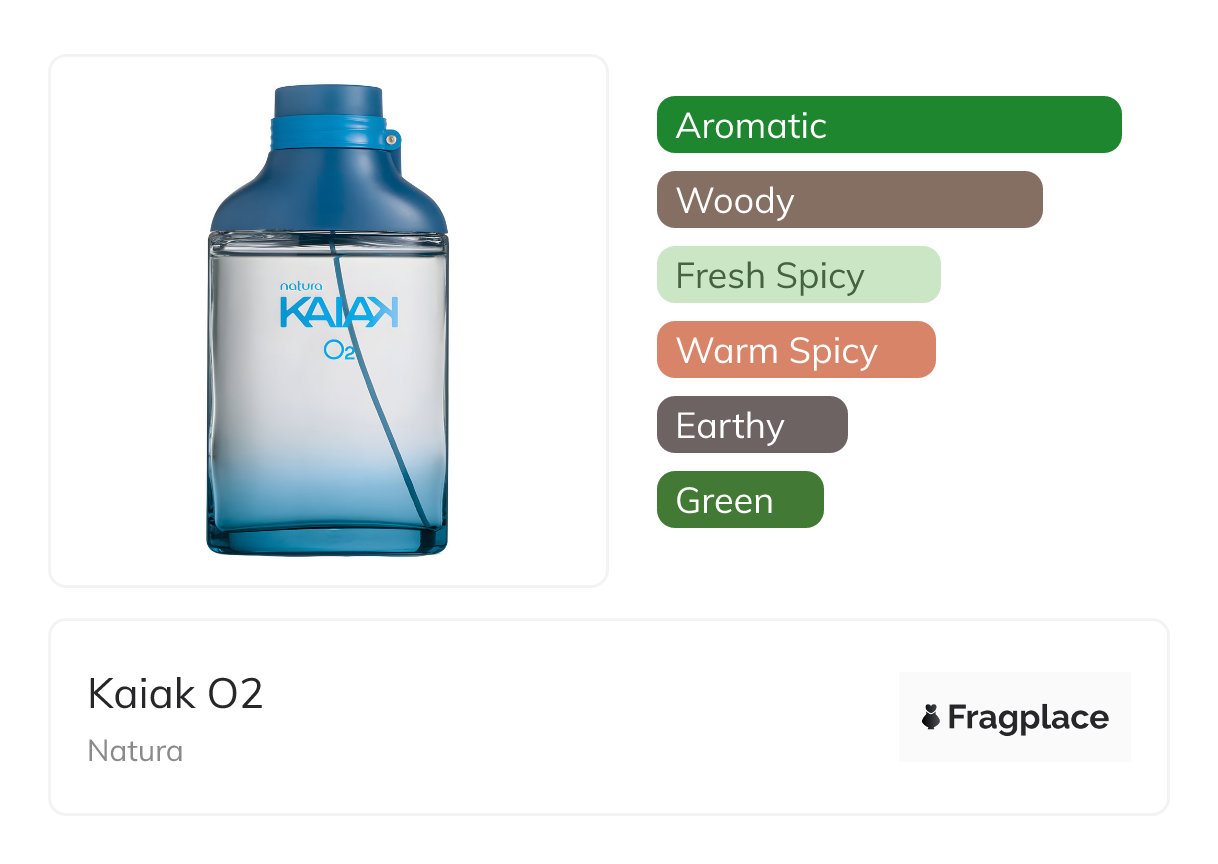
Task: Click the Natura brand name below title
Action: click(135, 750)
